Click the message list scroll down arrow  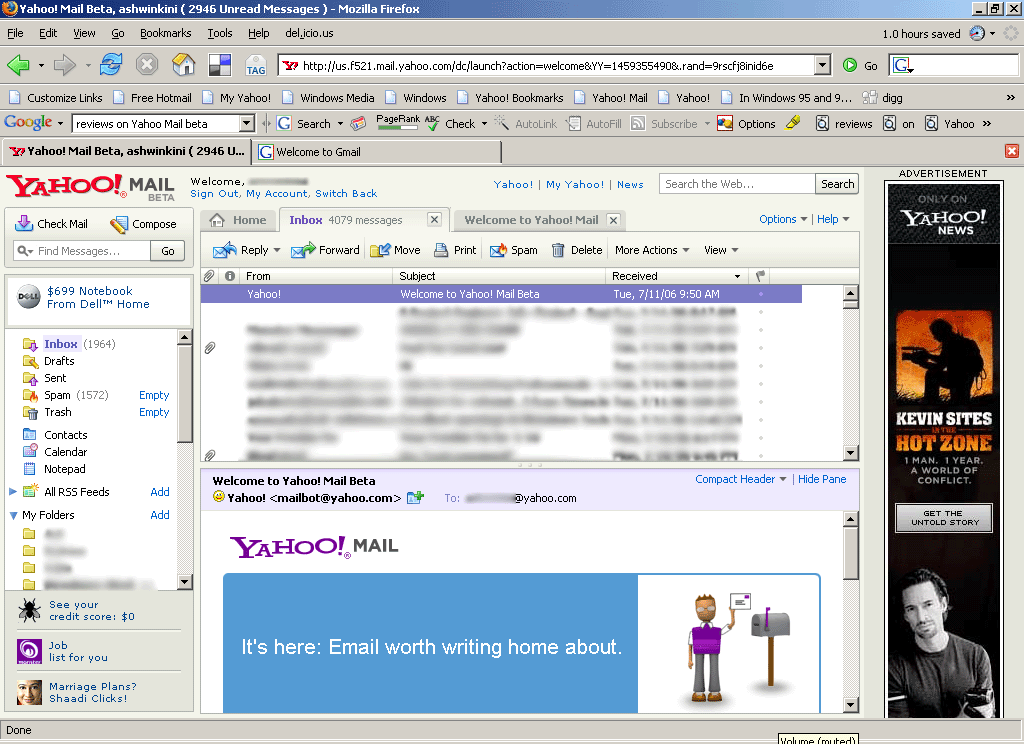point(850,453)
